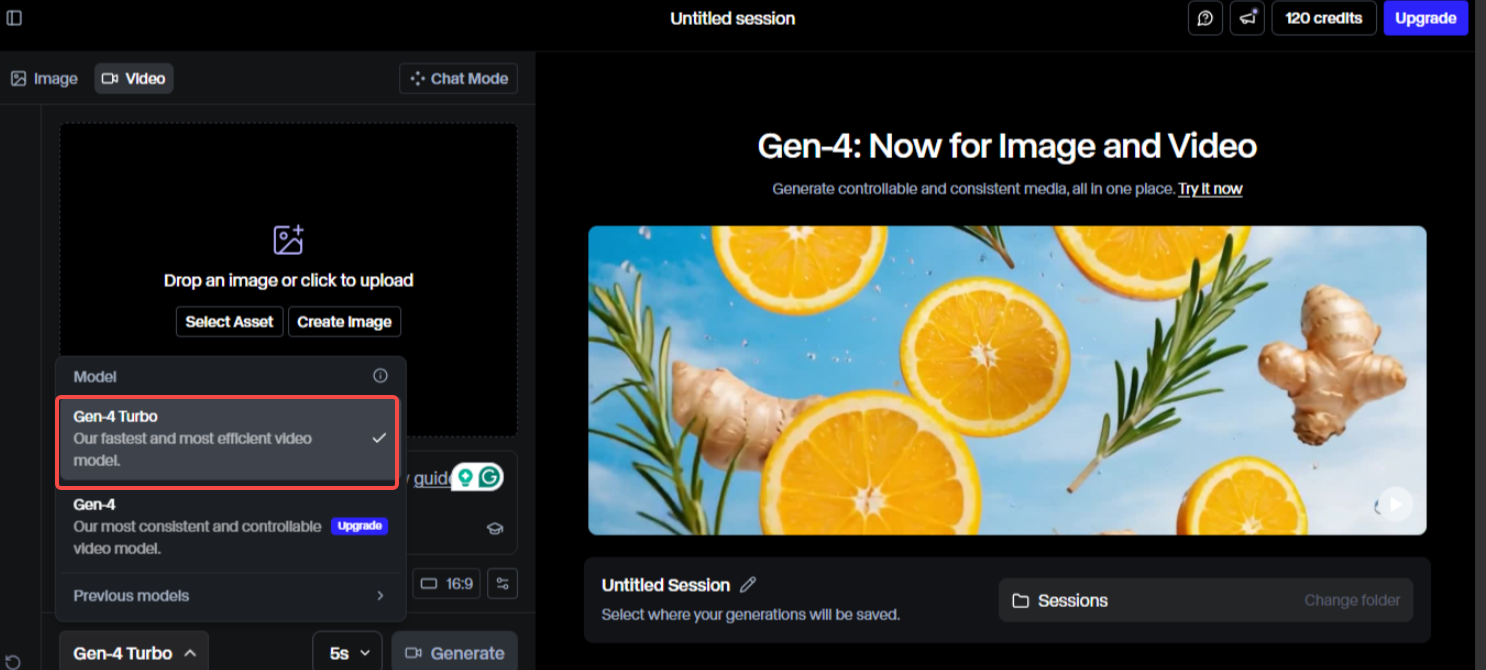This screenshot has width=1486, height=670.
Task: Switch to the Image tab
Action: [44, 79]
